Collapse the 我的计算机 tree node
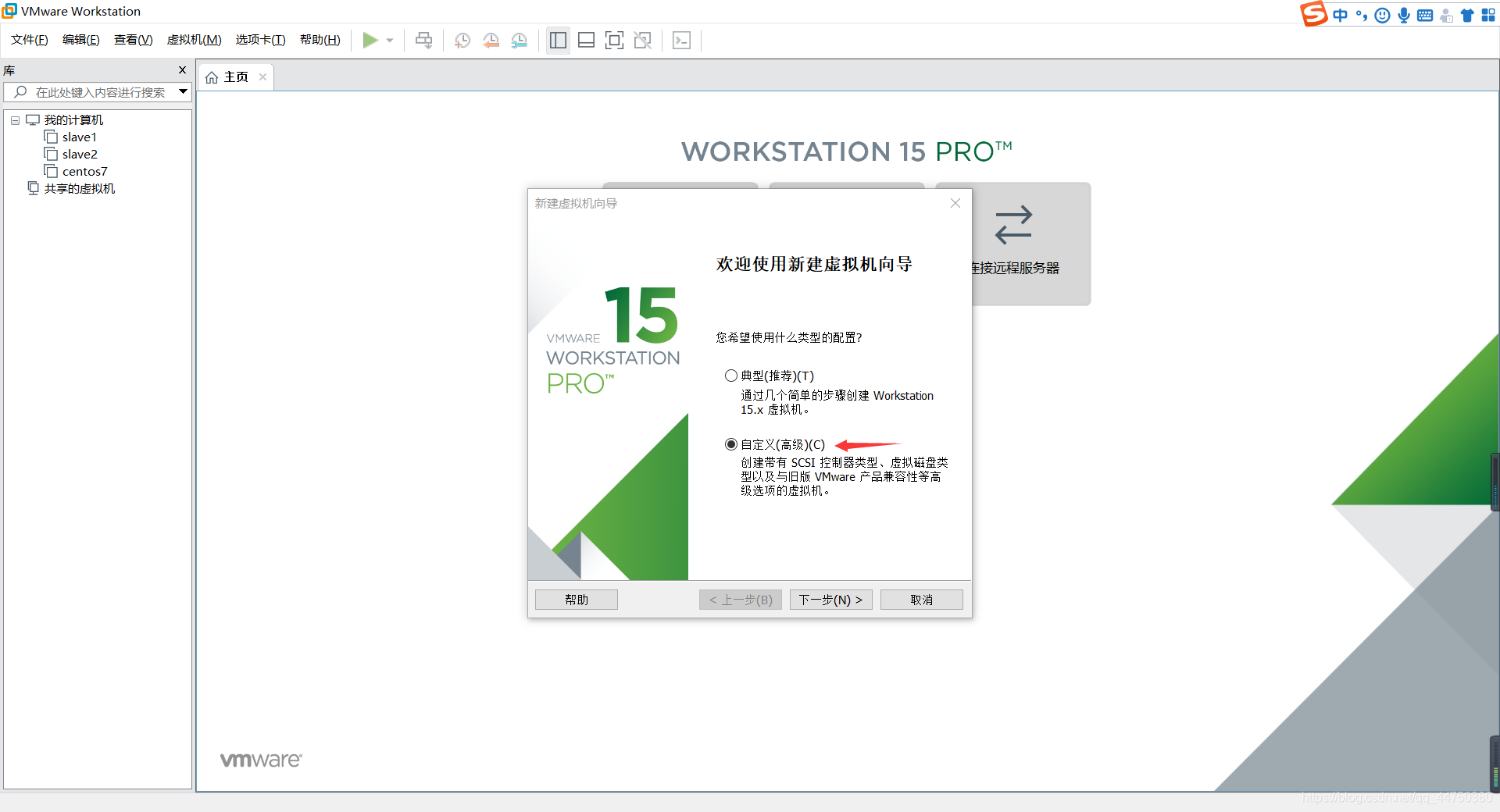Screen dimensions: 1500x812 click(15, 120)
